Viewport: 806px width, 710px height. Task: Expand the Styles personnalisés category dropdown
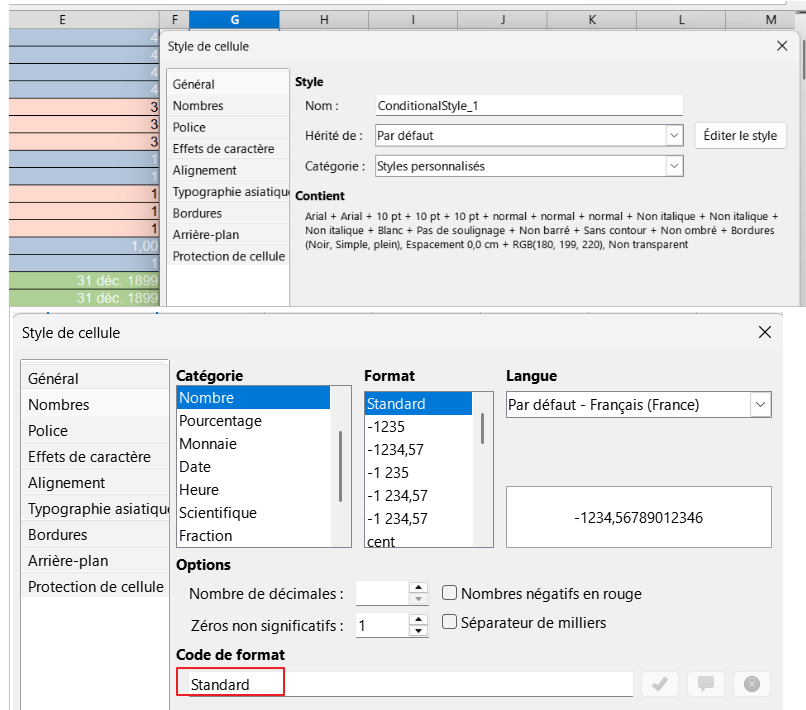tap(673, 166)
